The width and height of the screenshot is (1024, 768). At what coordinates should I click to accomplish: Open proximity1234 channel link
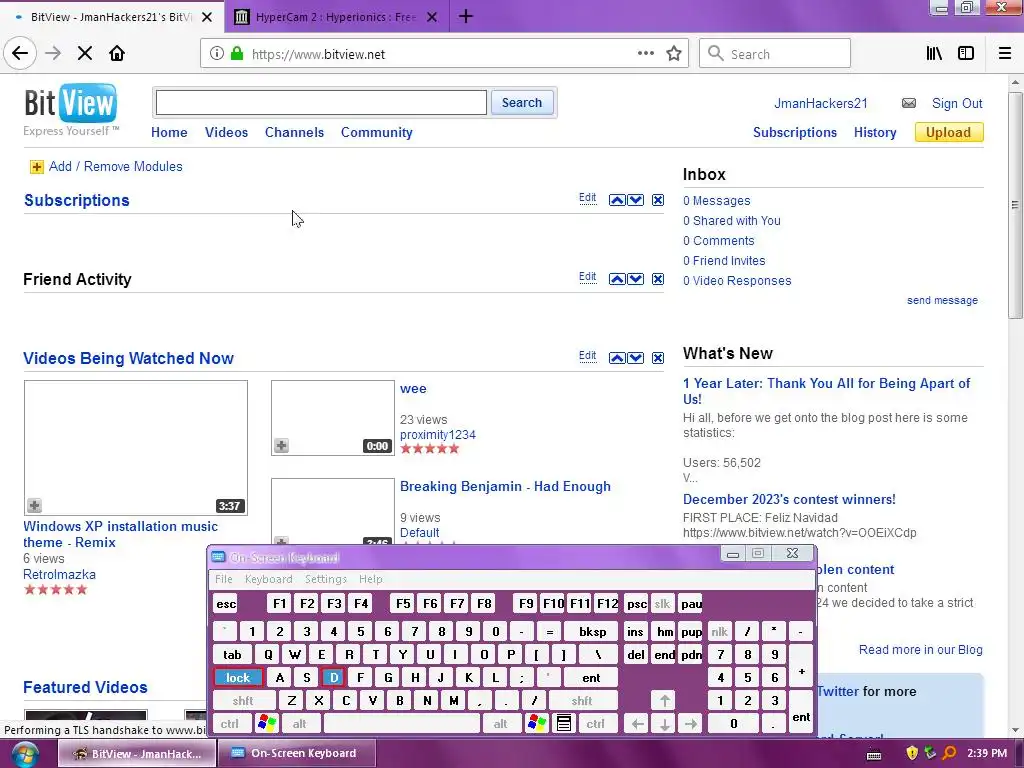(438, 435)
